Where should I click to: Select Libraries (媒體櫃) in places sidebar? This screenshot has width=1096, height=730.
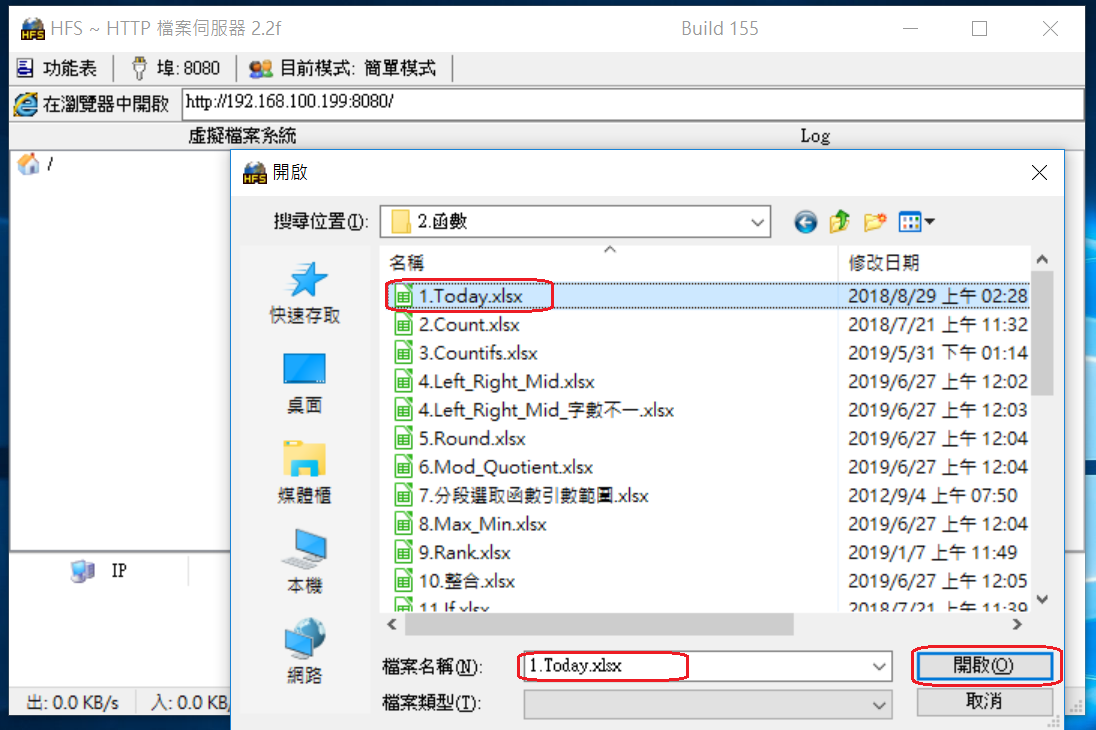(x=305, y=473)
